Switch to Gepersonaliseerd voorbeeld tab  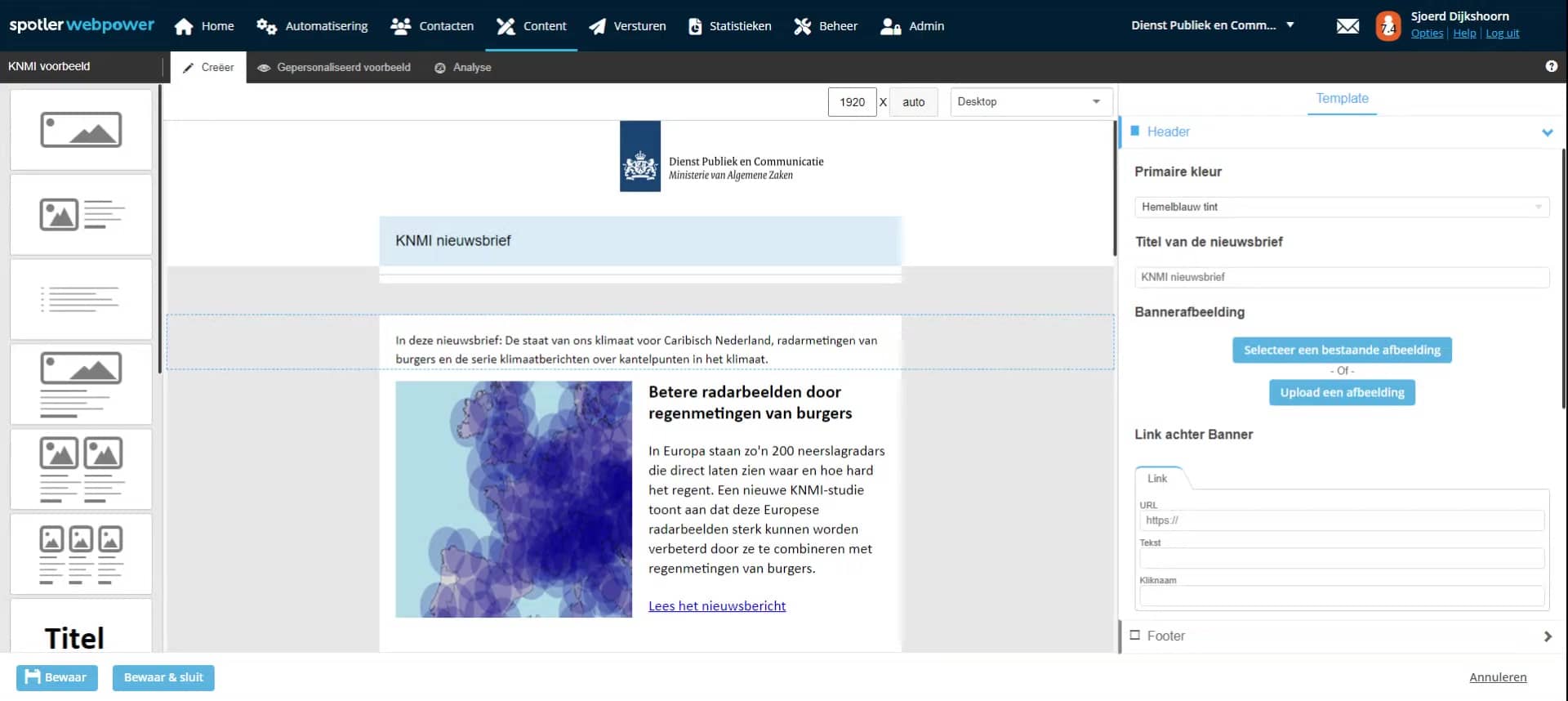(334, 68)
